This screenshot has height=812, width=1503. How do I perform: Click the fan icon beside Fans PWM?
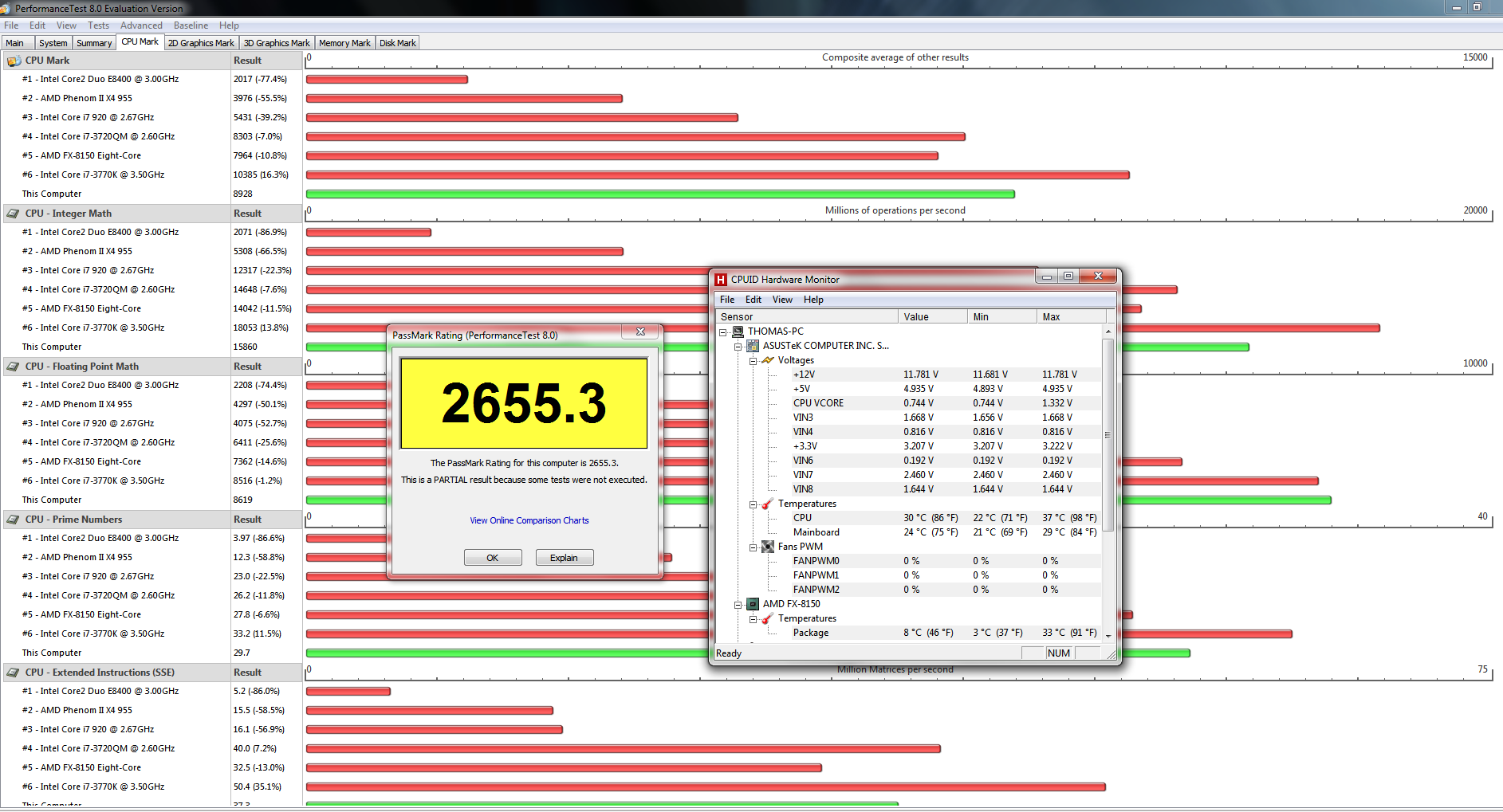tap(768, 547)
